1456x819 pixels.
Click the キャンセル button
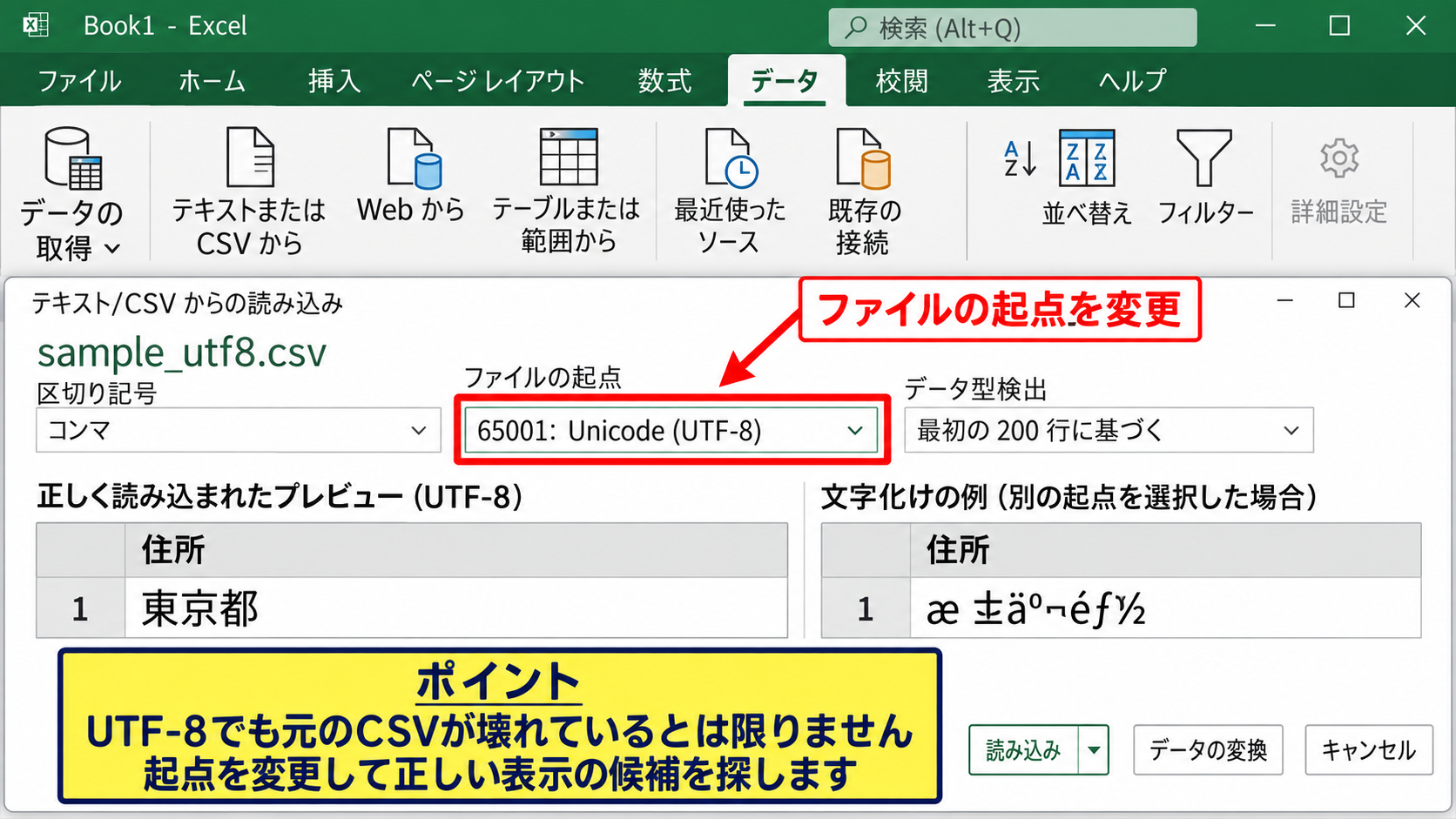1369,749
